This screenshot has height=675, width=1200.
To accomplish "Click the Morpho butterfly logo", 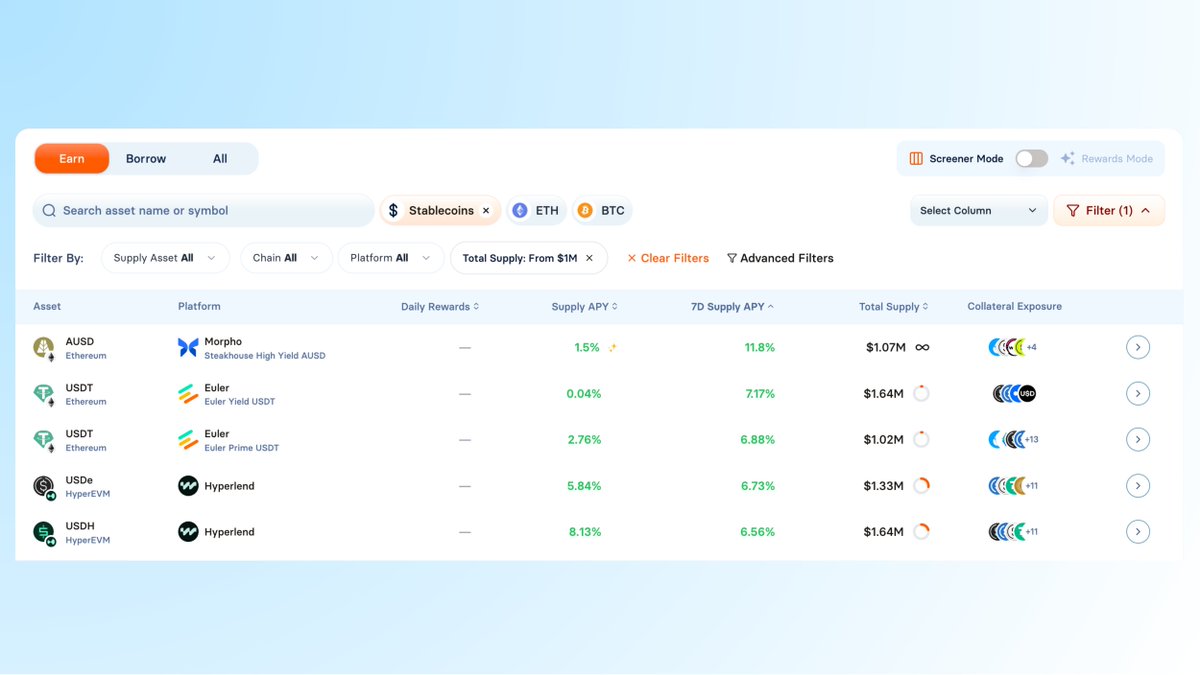I will coord(188,348).
